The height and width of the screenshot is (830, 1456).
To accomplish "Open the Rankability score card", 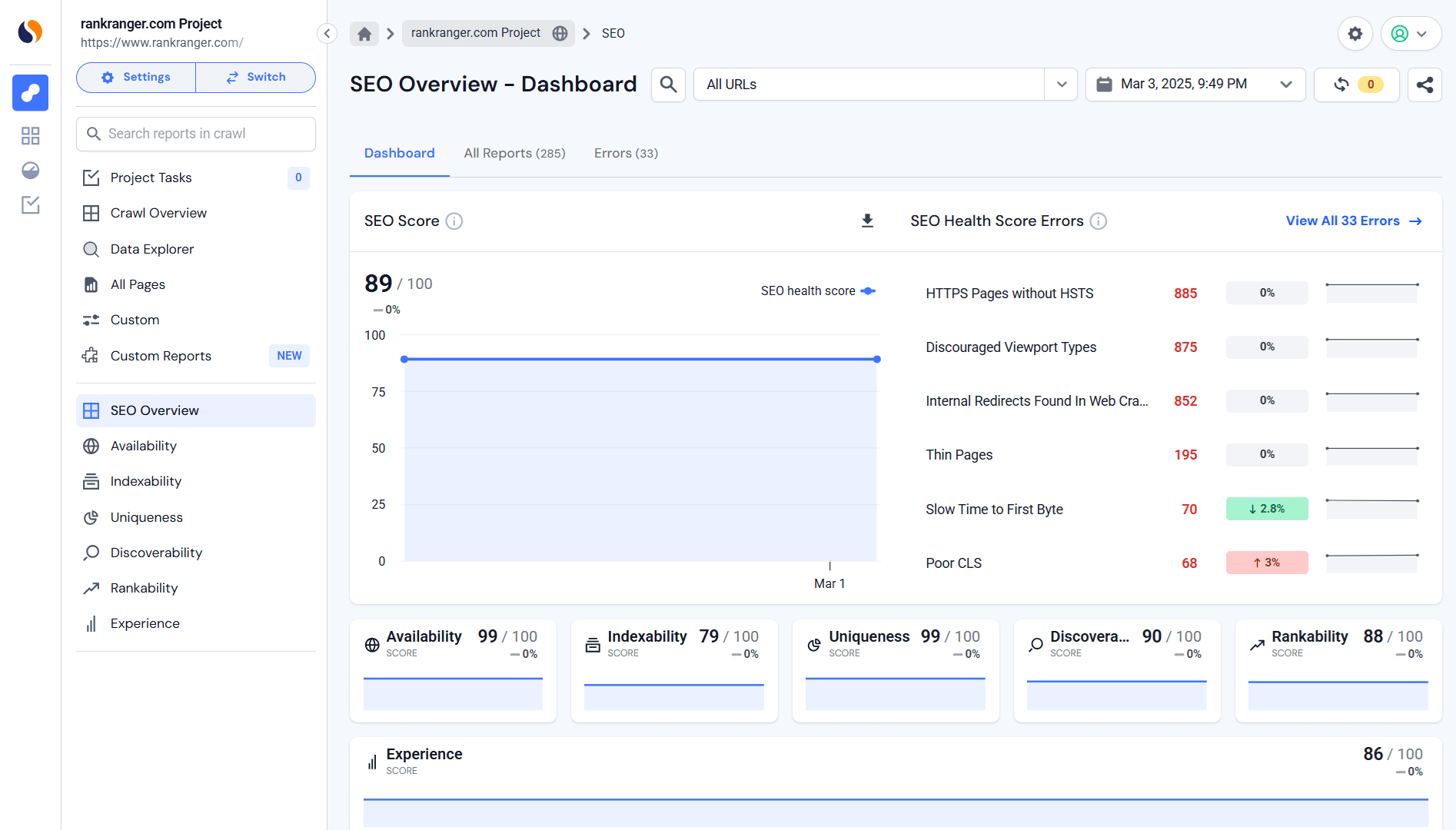I will [x=1338, y=671].
